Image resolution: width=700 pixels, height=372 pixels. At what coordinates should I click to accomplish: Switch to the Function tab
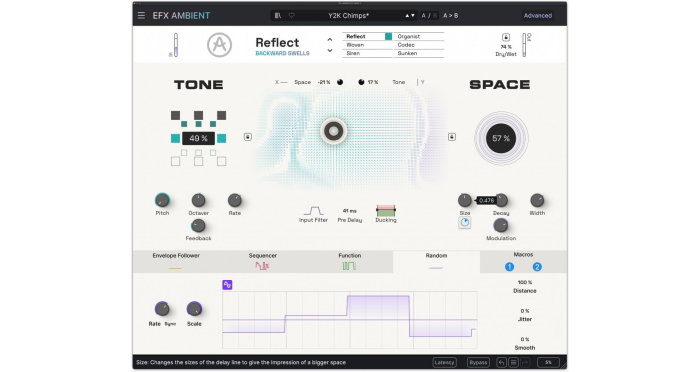click(350, 262)
